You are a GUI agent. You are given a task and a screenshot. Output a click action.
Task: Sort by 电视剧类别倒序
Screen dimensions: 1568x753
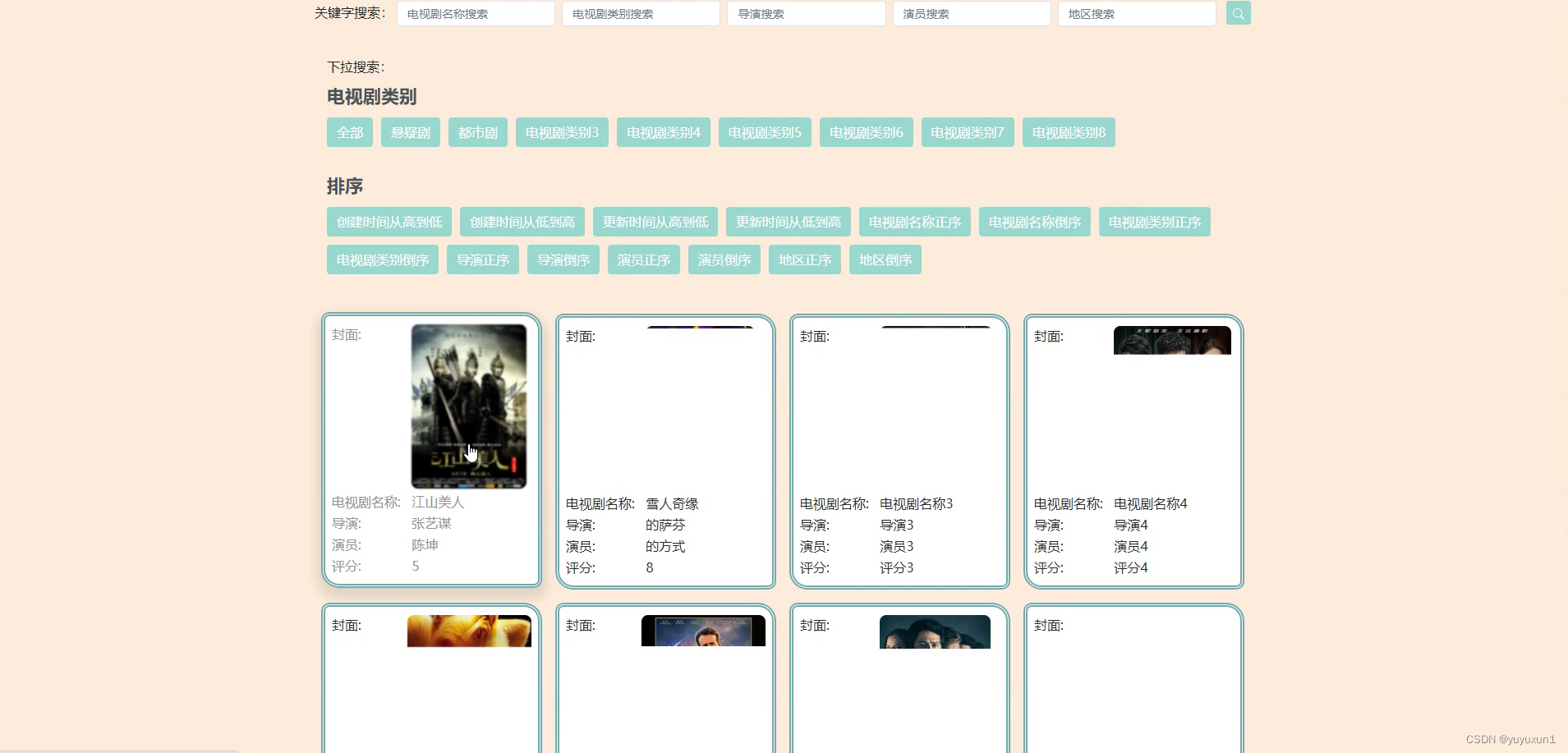coord(383,259)
